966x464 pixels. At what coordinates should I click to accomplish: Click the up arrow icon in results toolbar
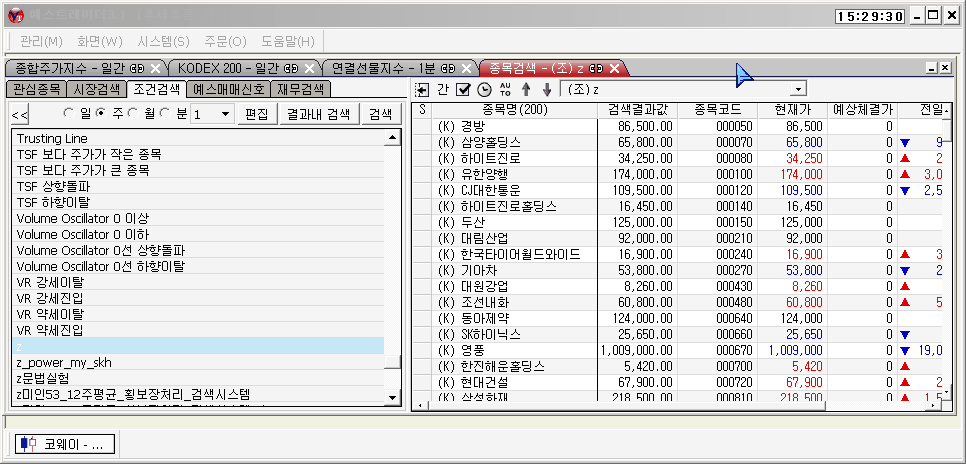point(526,90)
